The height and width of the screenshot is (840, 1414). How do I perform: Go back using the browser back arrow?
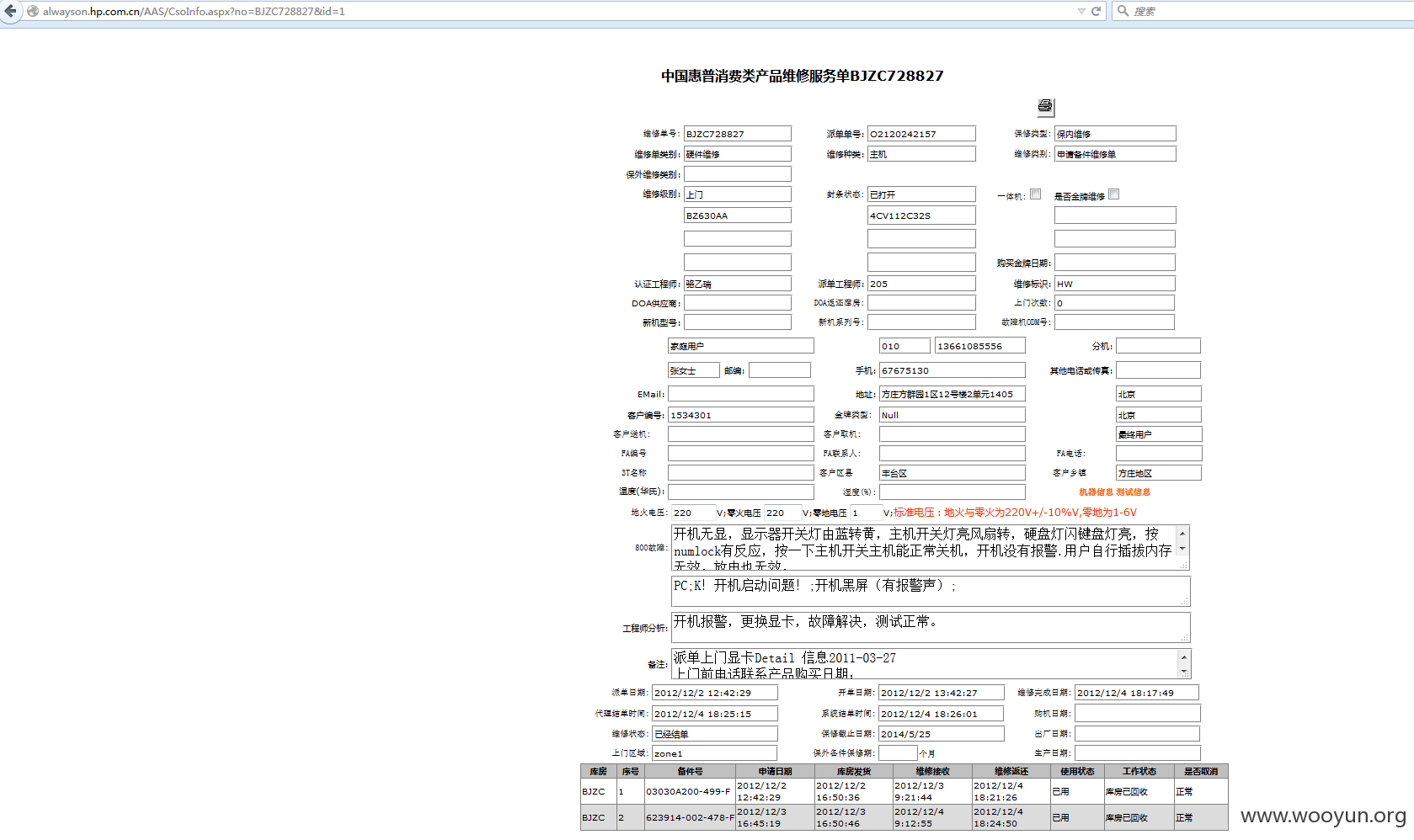pos(10,11)
